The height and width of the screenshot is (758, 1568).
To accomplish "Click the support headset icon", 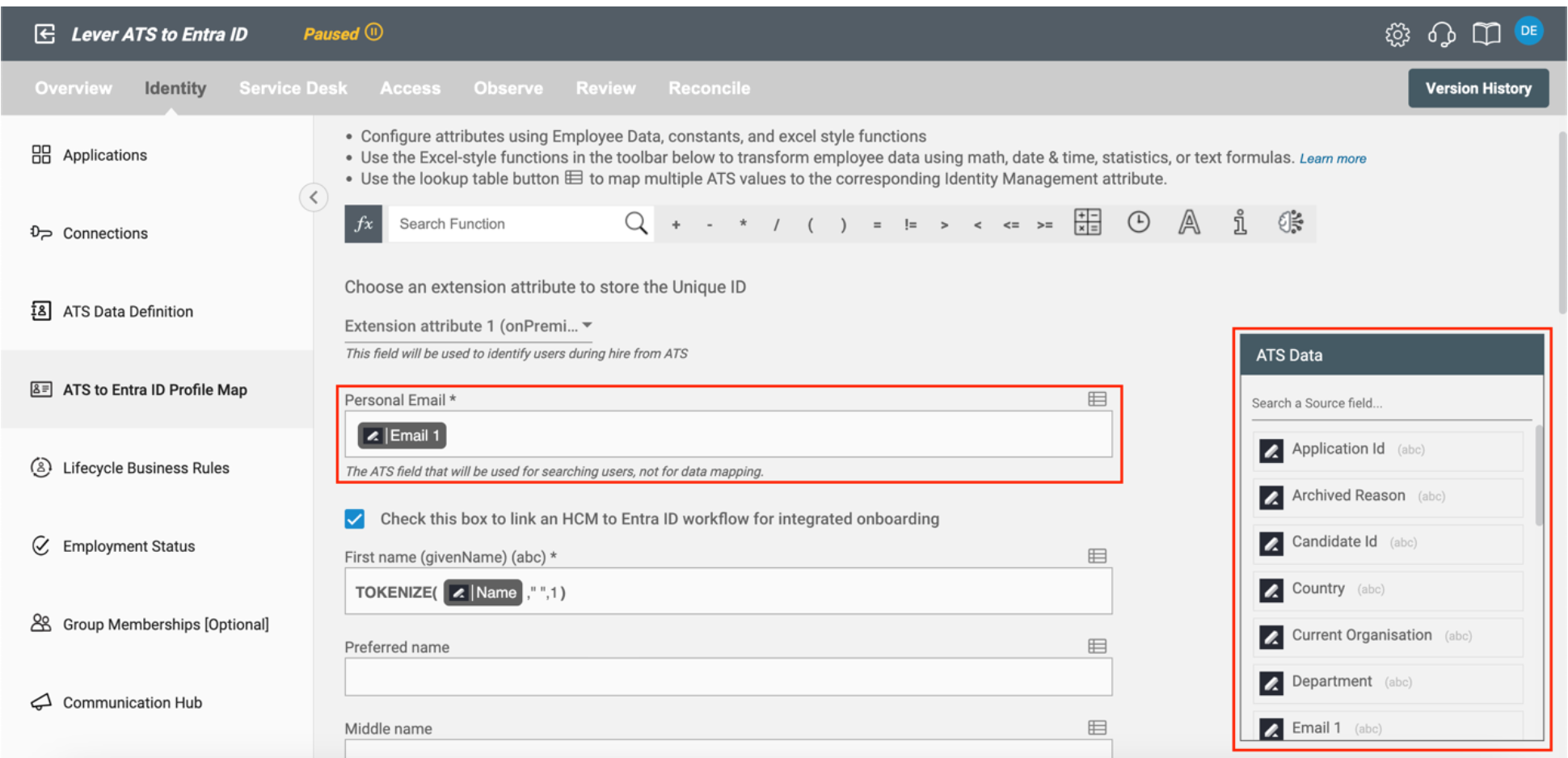I will [x=1441, y=35].
